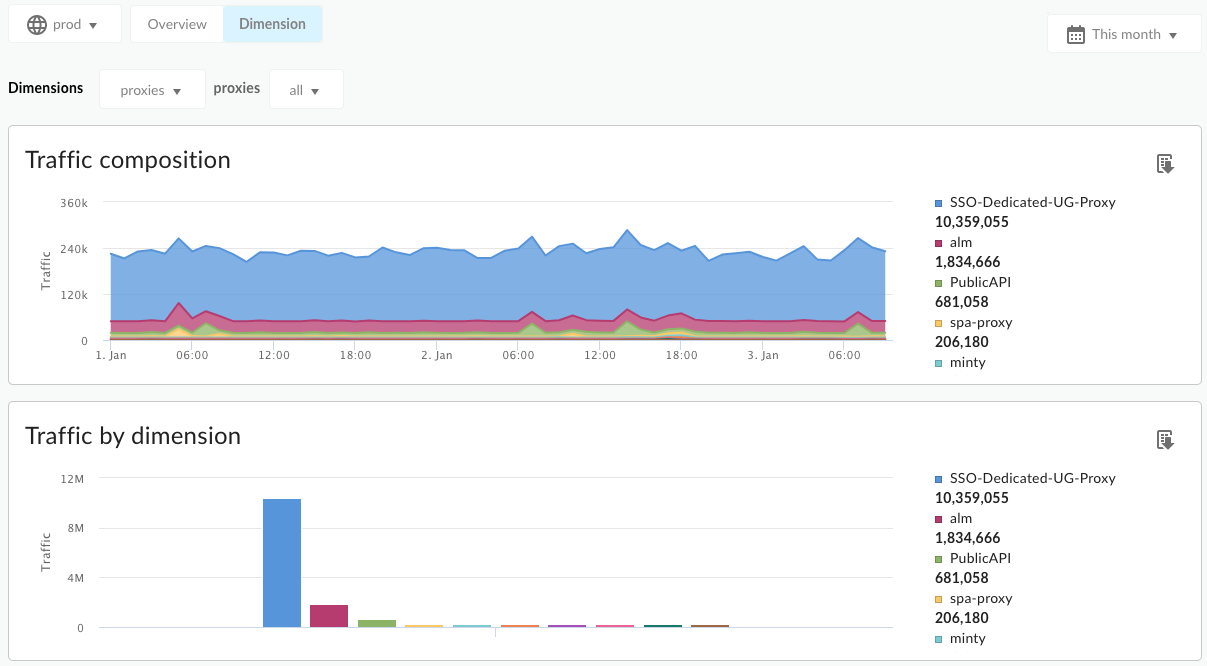The height and width of the screenshot is (666, 1207).
Task: Click the calendar icon in date range picker
Action: click(1075, 33)
